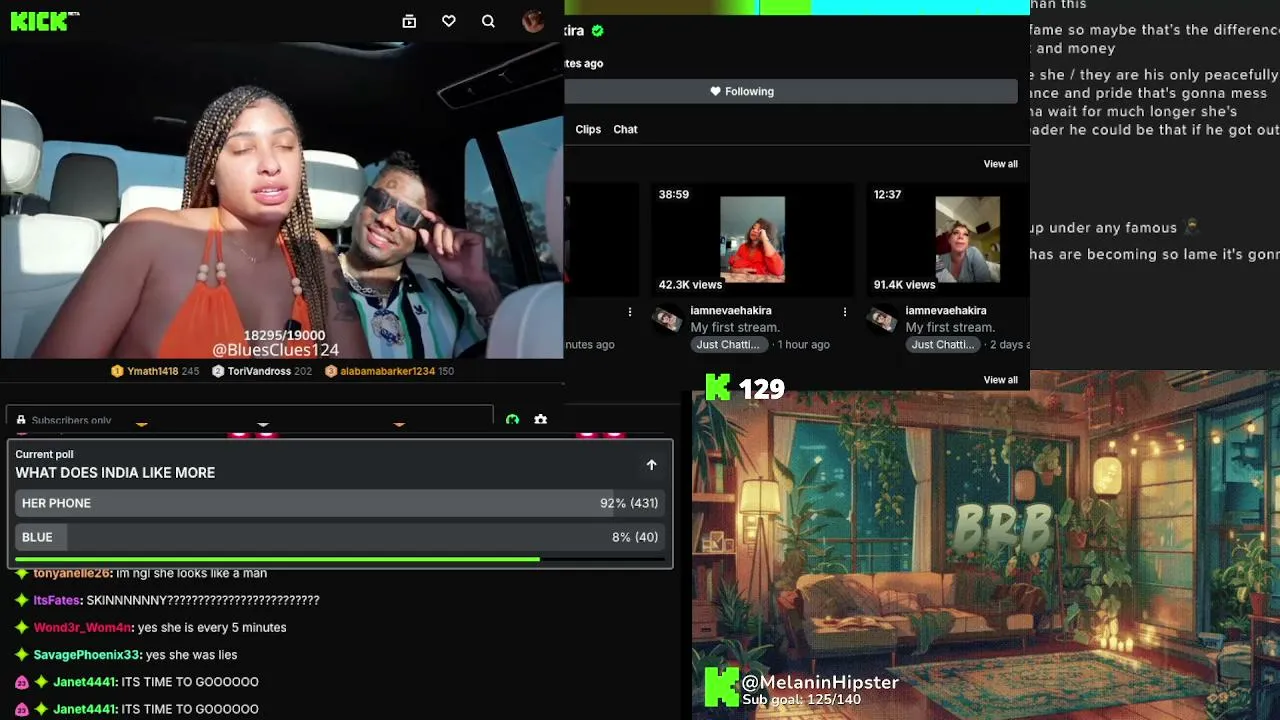Image resolution: width=1280 pixels, height=720 pixels.
Task: Open ToriVandross on the gifter leaderboard
Action: click(259, 371)
